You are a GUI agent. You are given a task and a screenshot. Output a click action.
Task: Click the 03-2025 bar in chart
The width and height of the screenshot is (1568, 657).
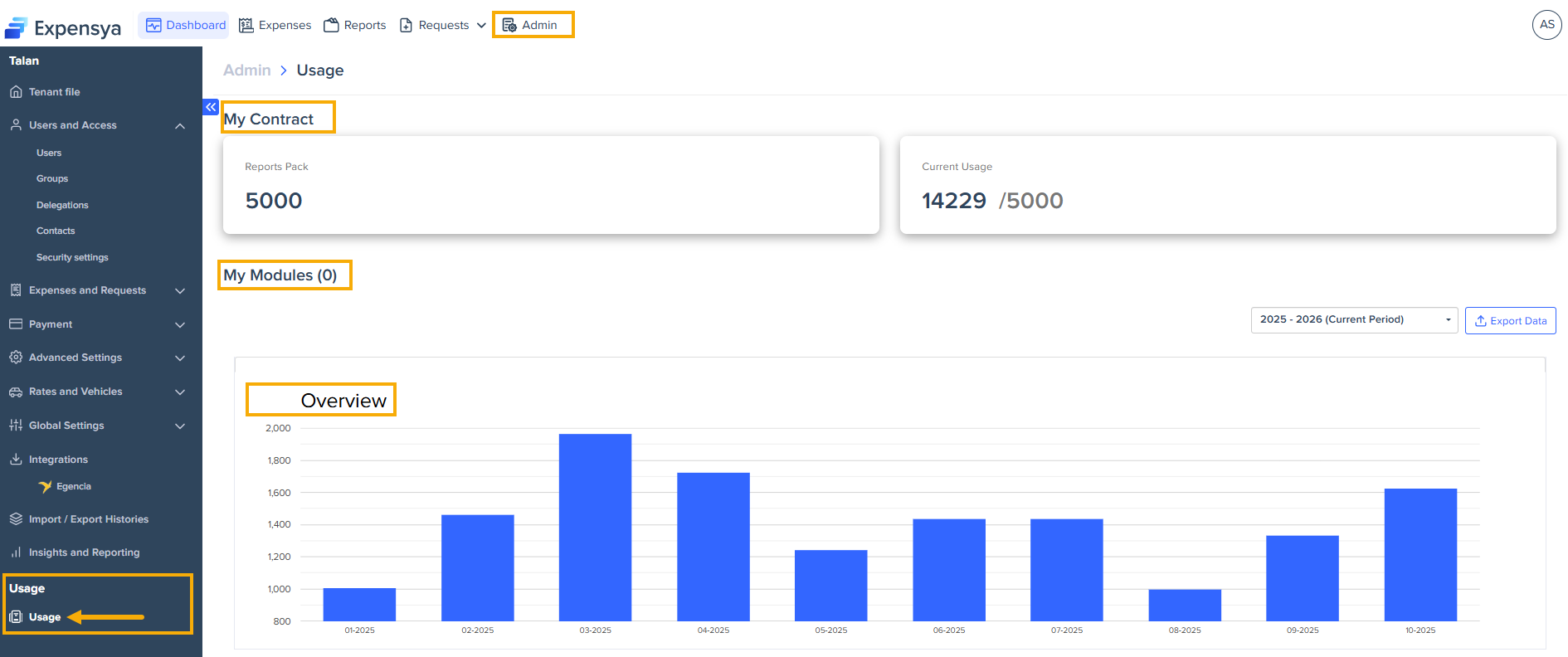point(595,528)
